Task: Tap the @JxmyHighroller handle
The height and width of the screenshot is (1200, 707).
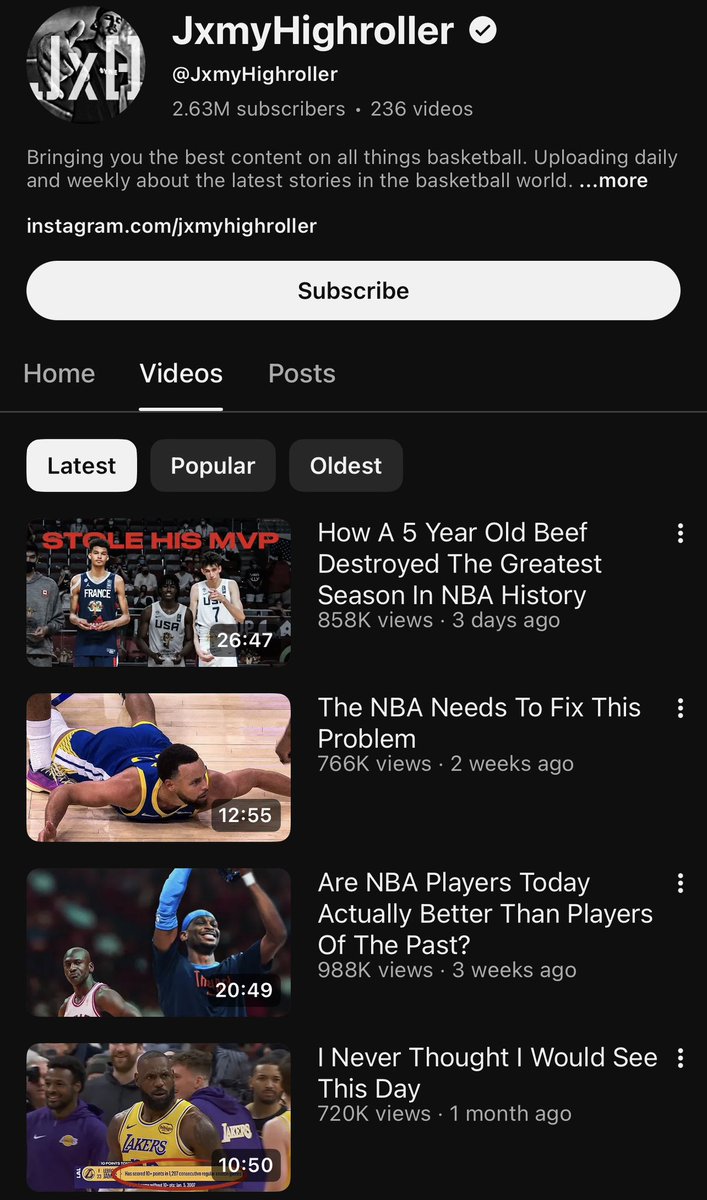Action: pyautogui.click(x=255, y=74)
